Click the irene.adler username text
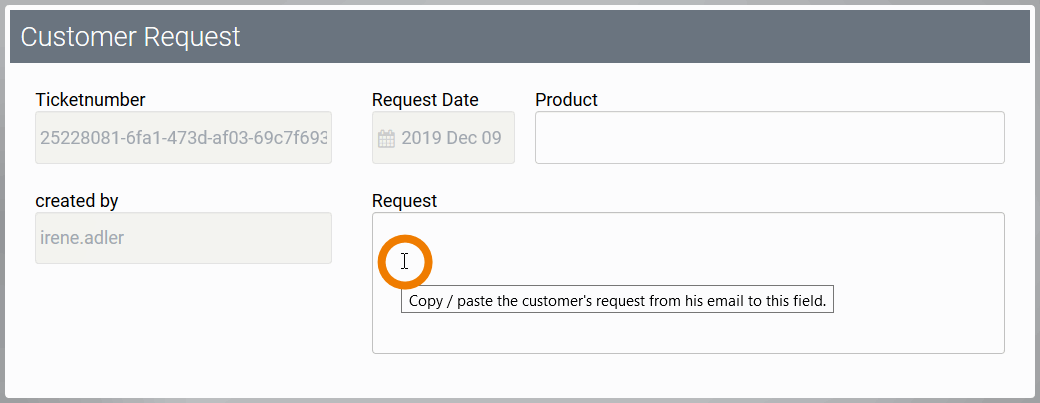 tap(81, 238)
